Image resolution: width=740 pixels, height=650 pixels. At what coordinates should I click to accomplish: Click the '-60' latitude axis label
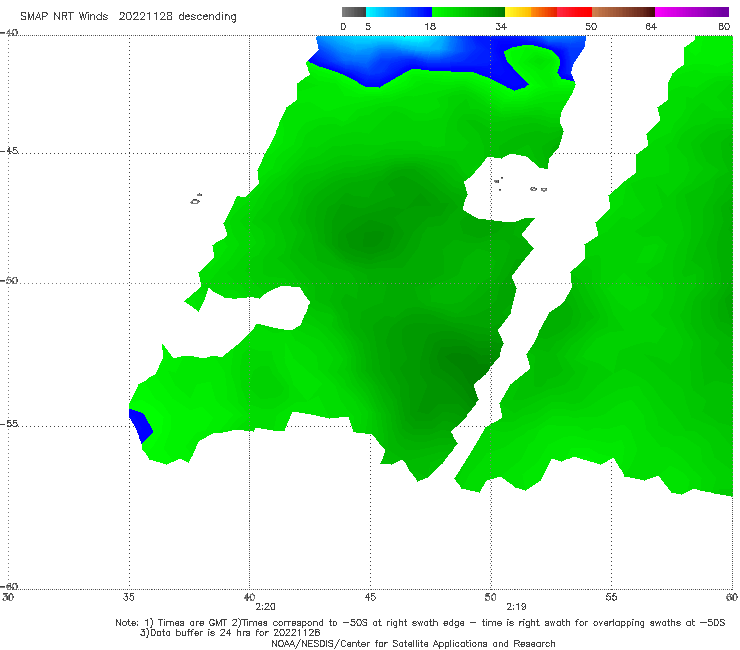(9, 586)
